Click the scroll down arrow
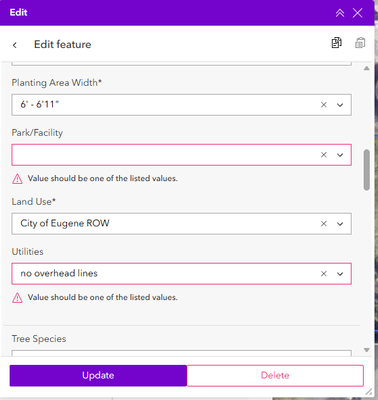 [x=367, y=350]
